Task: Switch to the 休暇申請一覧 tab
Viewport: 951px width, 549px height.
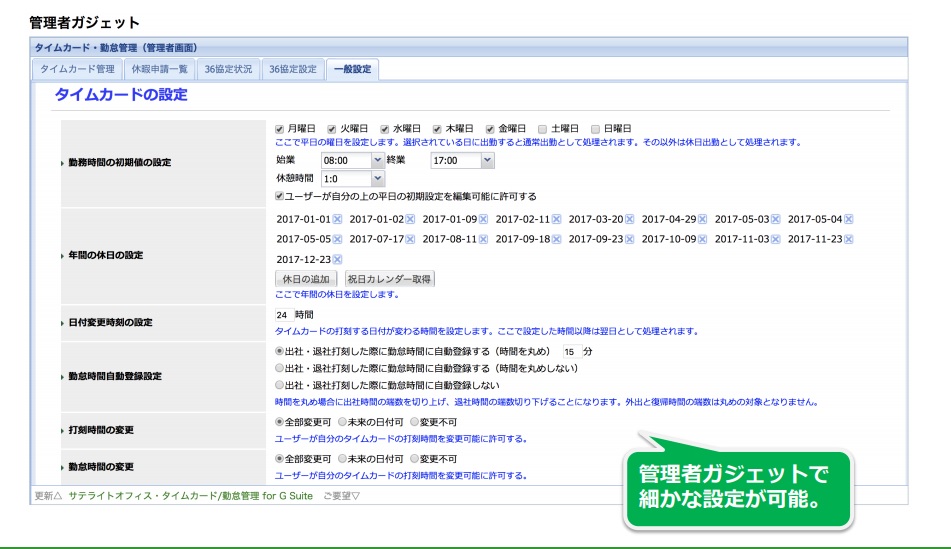Action: (160, 69)
